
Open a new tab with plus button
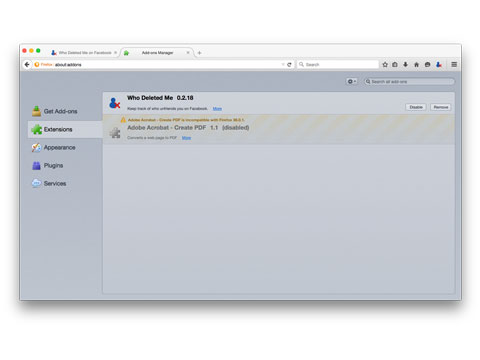(x=199, y=53)
